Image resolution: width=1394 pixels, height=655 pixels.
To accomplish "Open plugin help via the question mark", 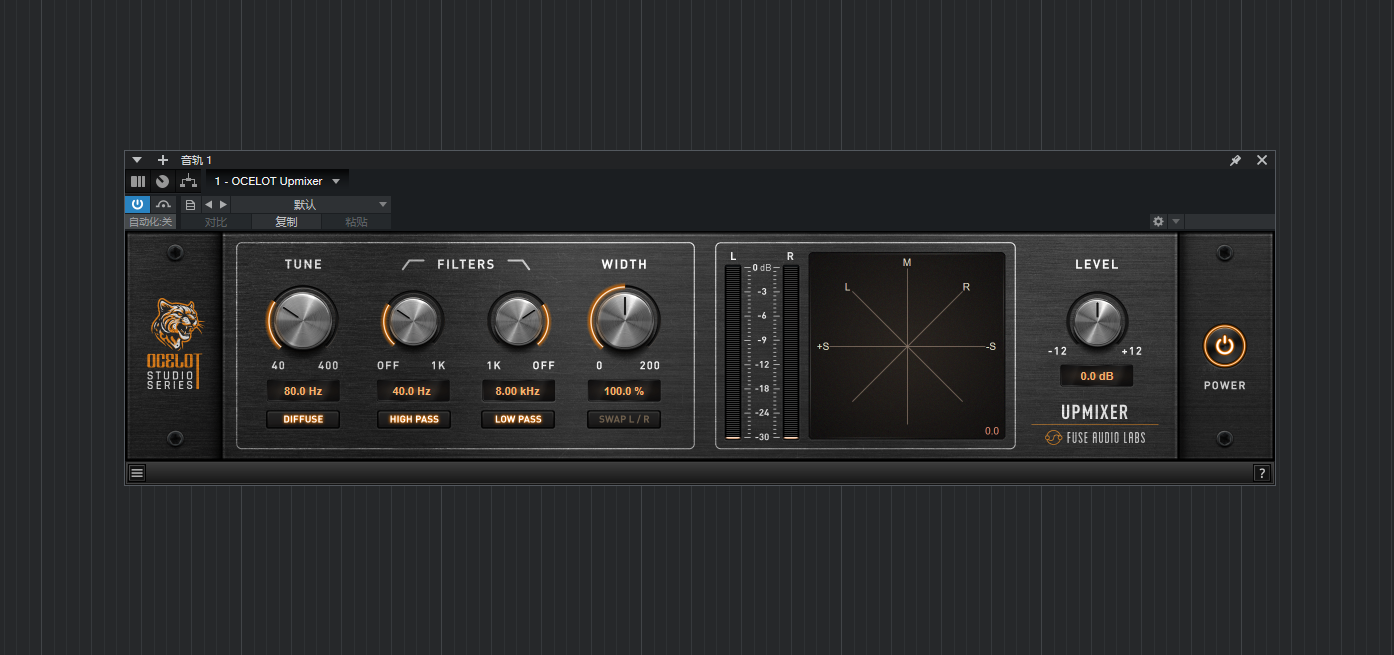I will 1262,472.
